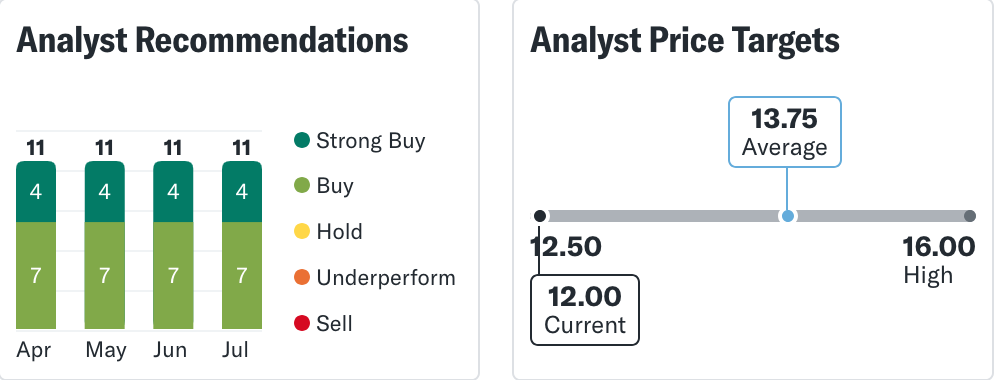The width and height of the screenshot is (1006, 380).
Task: Select the April Strong Buy bar segment
Action: (36, 191)
